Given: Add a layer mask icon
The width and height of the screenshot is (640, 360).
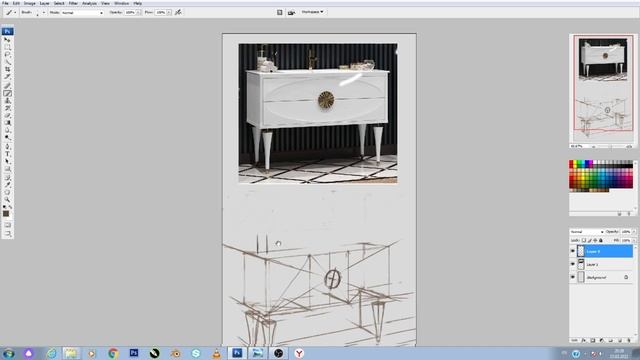Looking at the screenshot, I should pos(593,340).
